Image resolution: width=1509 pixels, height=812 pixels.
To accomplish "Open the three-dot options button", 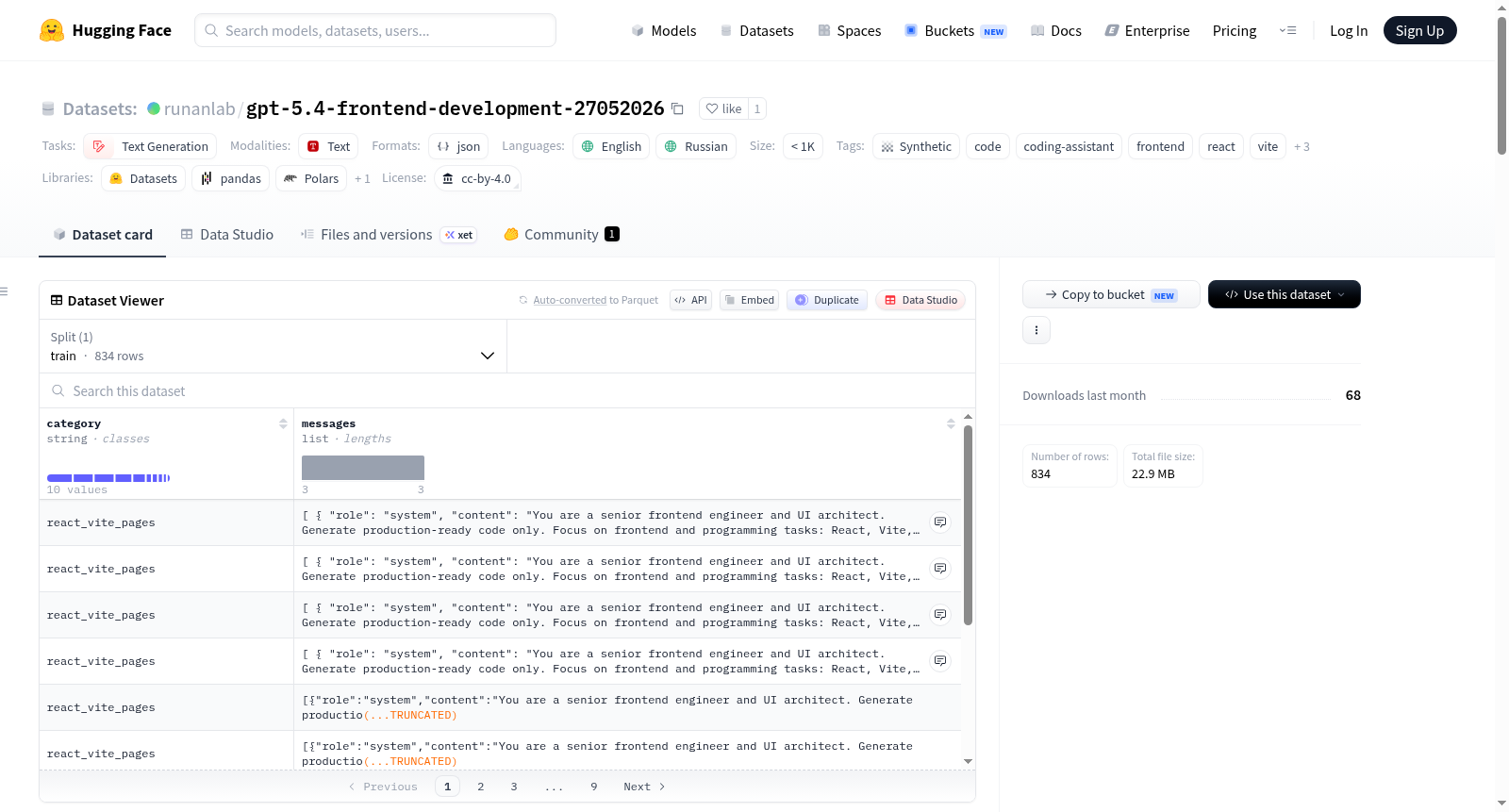I will pos(1036,330).
